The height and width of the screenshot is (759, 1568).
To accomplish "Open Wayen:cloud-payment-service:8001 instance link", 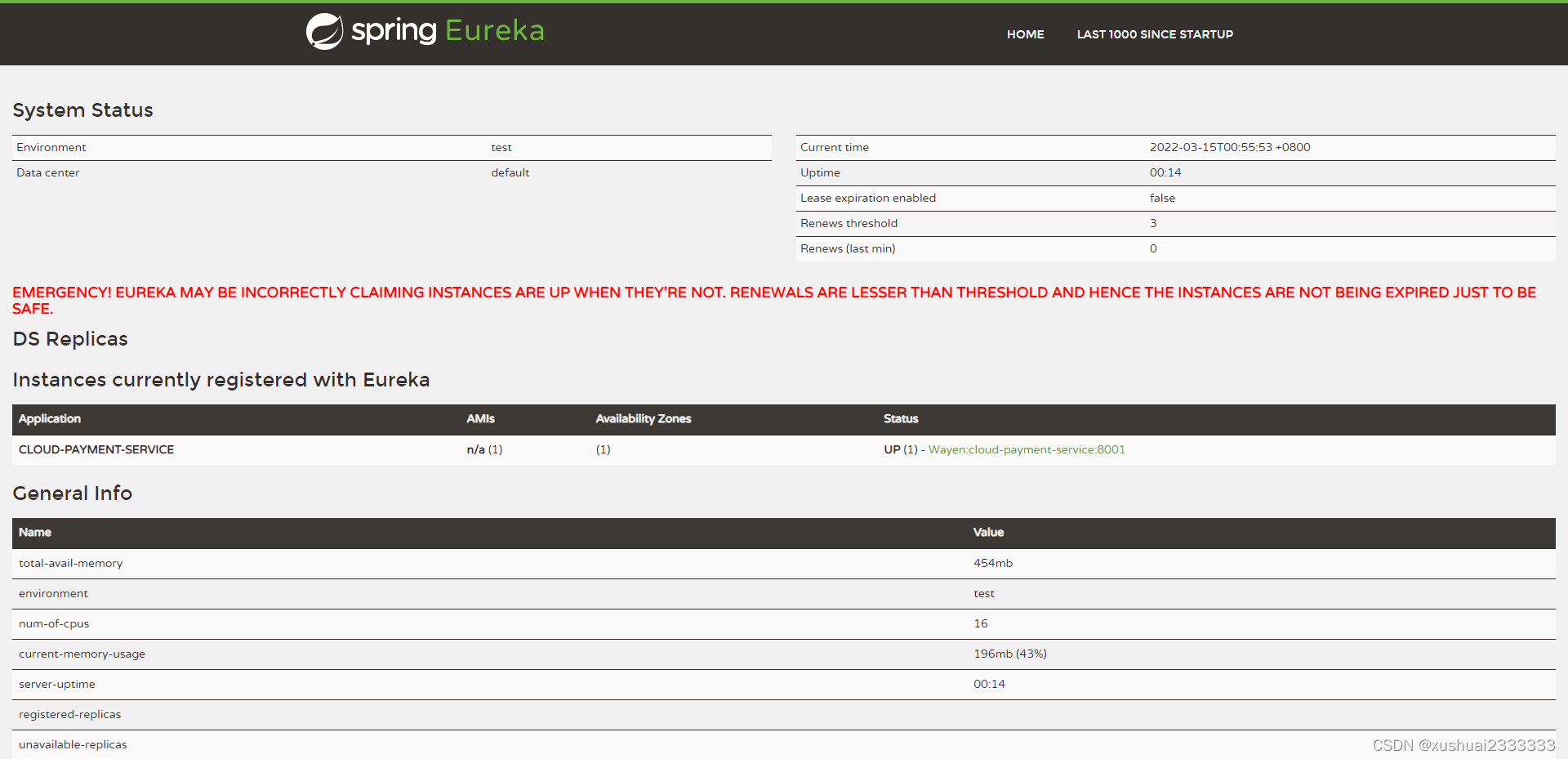I will pos(1027,449).
